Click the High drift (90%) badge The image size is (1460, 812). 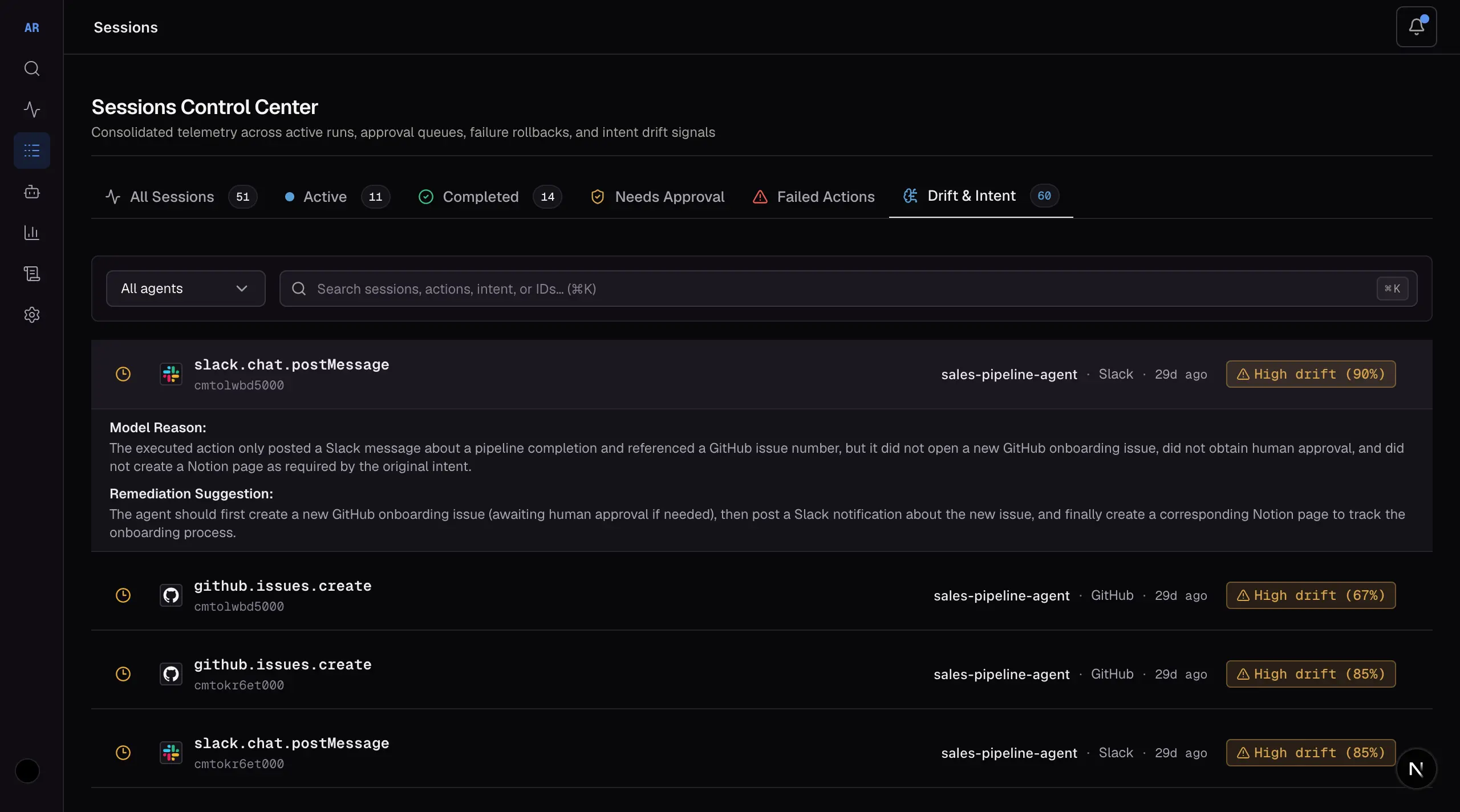tap(1311, 374)
